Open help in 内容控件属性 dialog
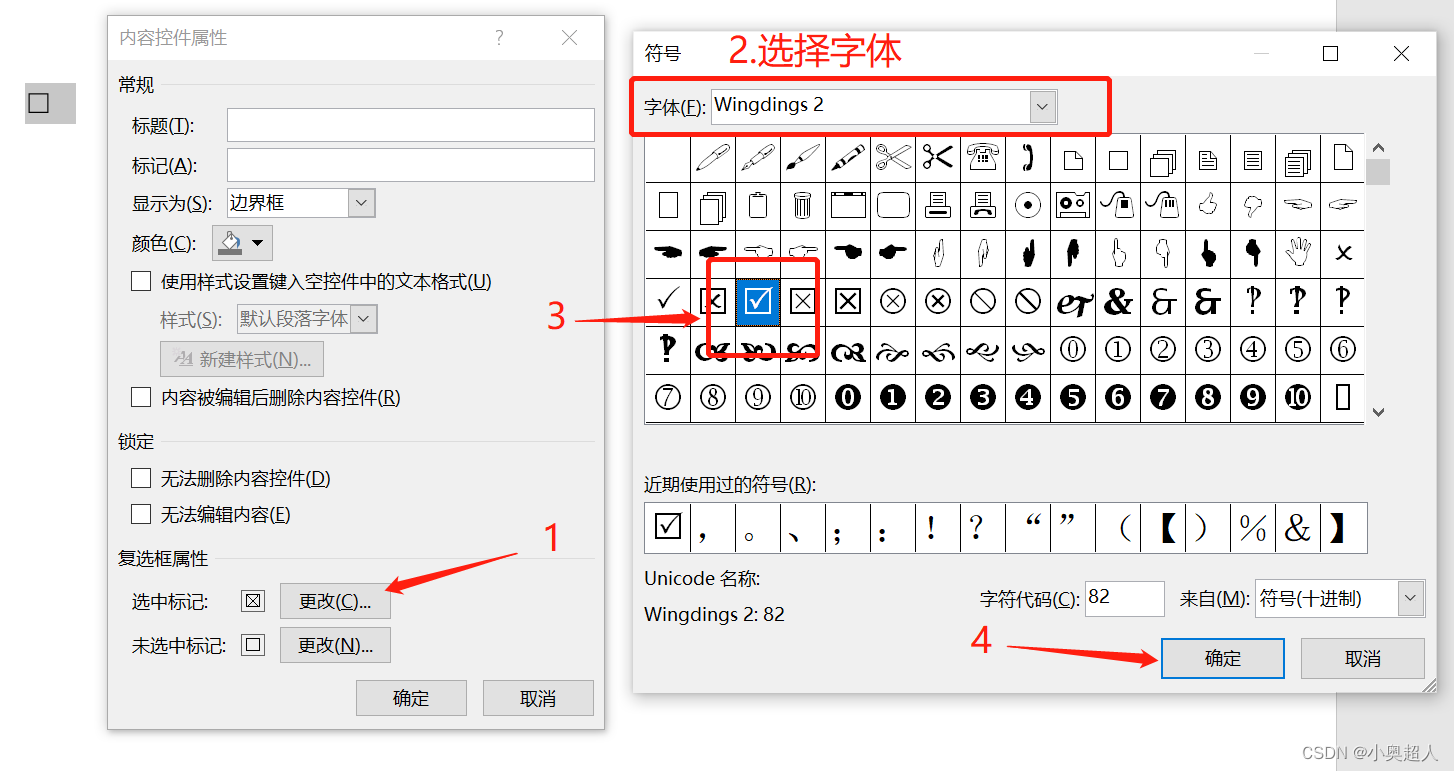The image size is (1454, 771). 500,38
